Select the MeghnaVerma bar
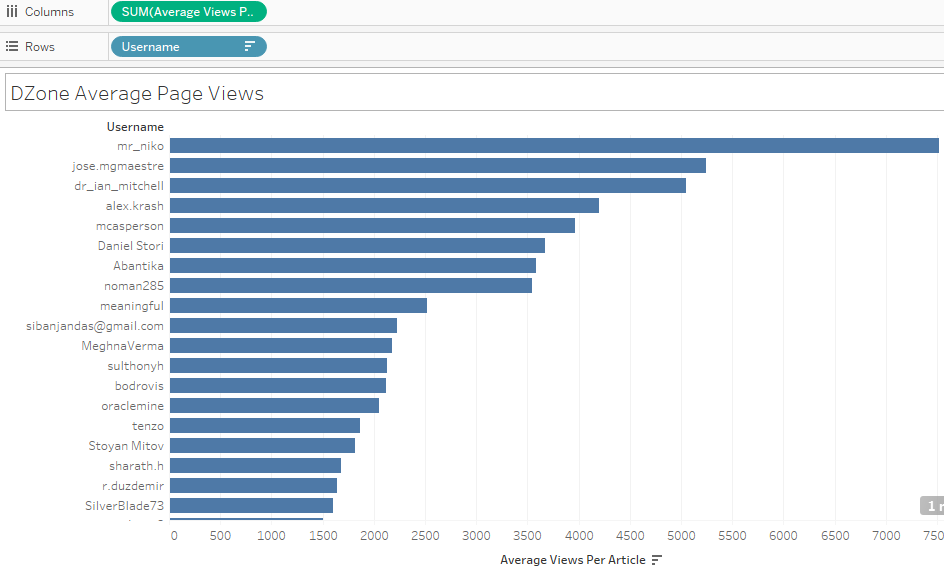944x571 pixels. [281, 345]
